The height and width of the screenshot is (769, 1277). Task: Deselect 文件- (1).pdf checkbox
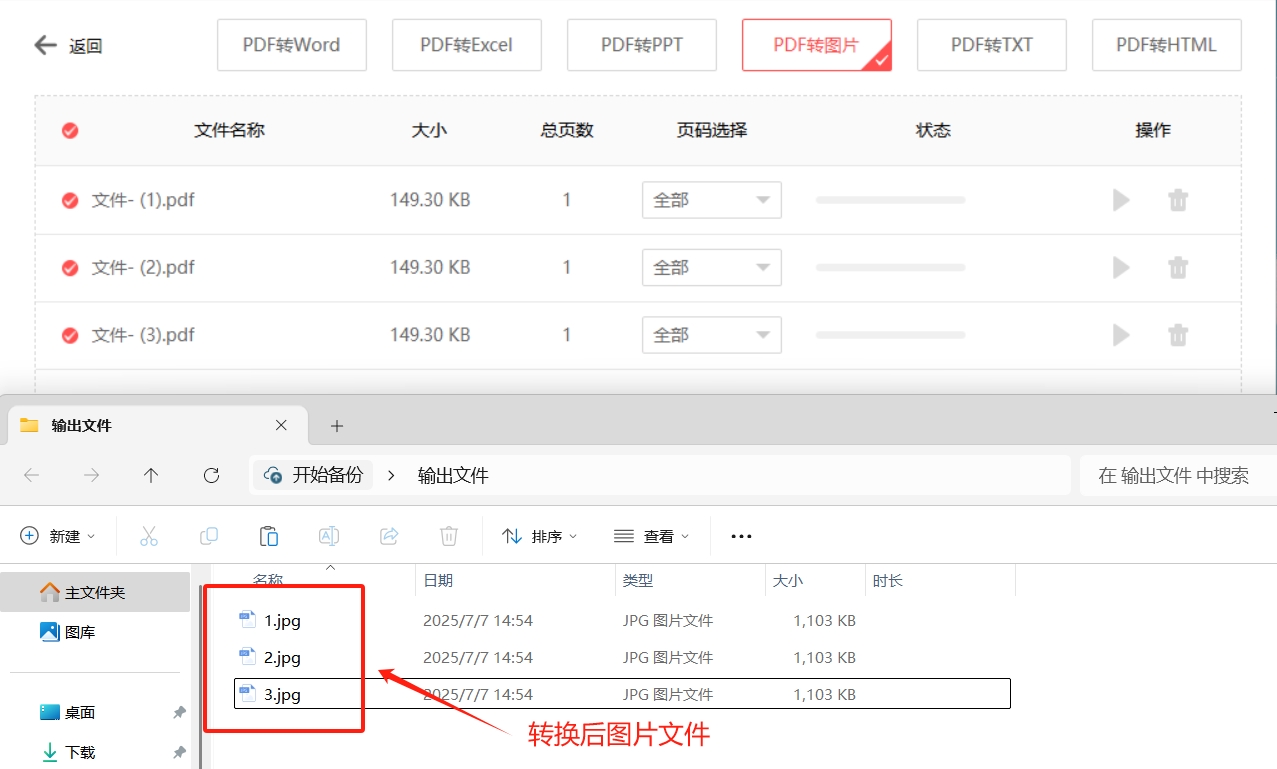[x=69, y=199]
